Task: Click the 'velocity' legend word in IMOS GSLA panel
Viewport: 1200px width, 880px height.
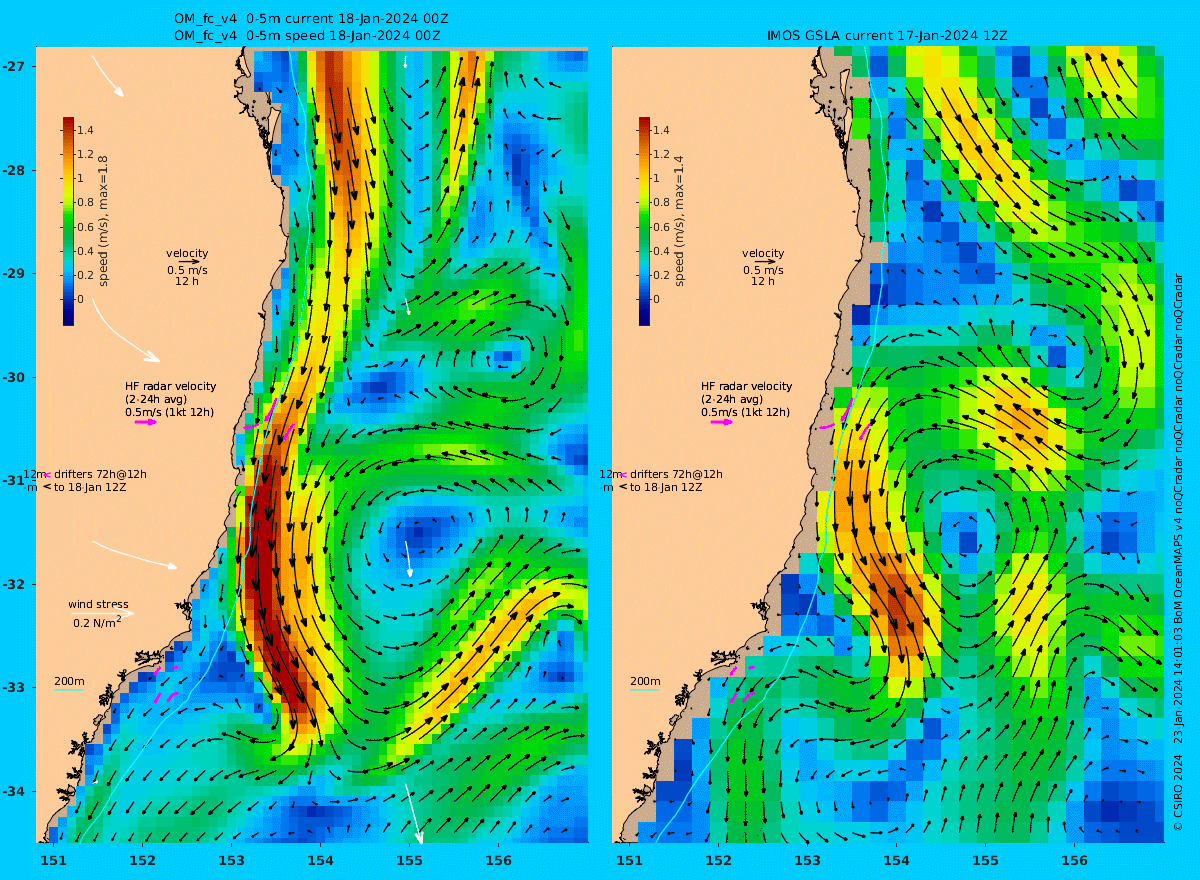Action: [763, 253]
